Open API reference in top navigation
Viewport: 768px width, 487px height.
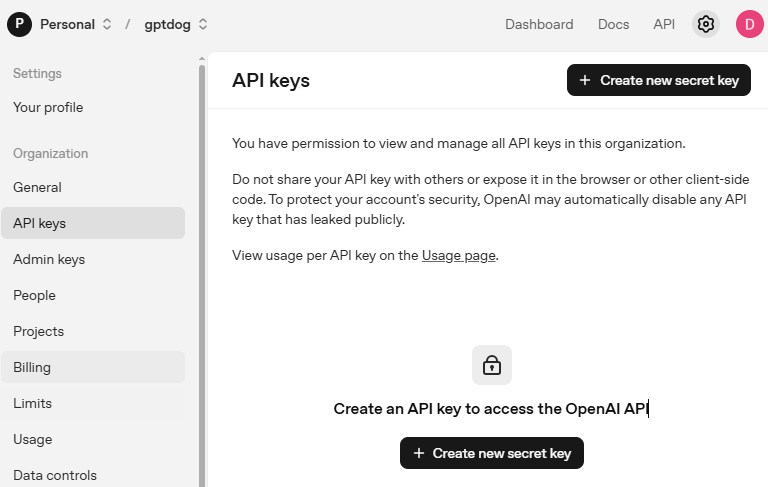pyautogui.click(x=664, y=24)
